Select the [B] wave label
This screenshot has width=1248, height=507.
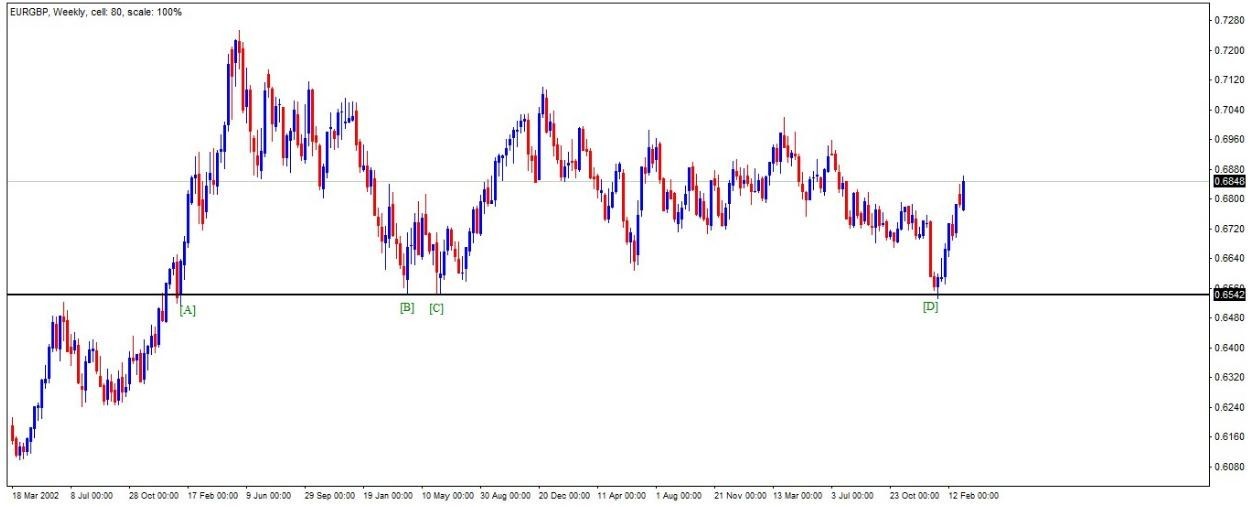tap(406, 308)
